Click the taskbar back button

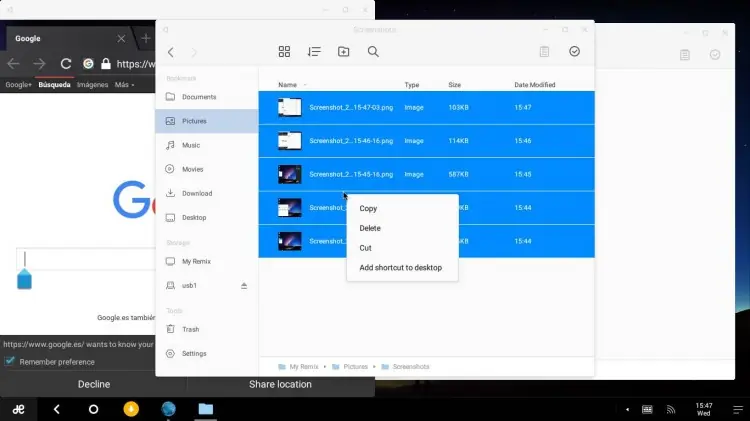point(56,409)
